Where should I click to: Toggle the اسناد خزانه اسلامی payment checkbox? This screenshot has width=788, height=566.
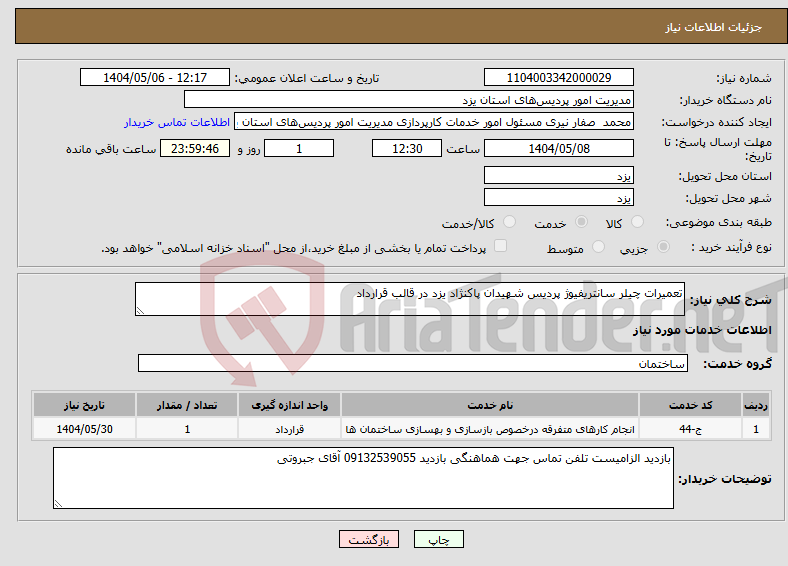[x=500, y=246]
